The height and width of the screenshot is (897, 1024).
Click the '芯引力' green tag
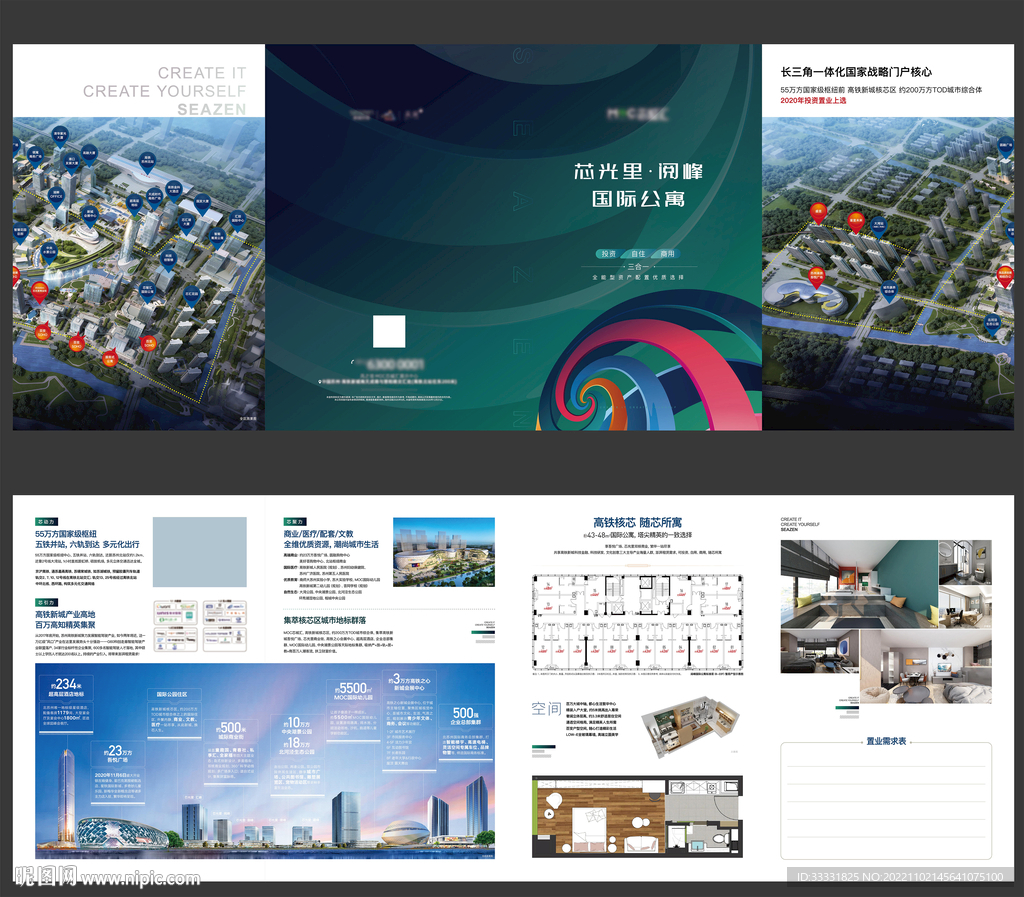(x=46, y=603)
